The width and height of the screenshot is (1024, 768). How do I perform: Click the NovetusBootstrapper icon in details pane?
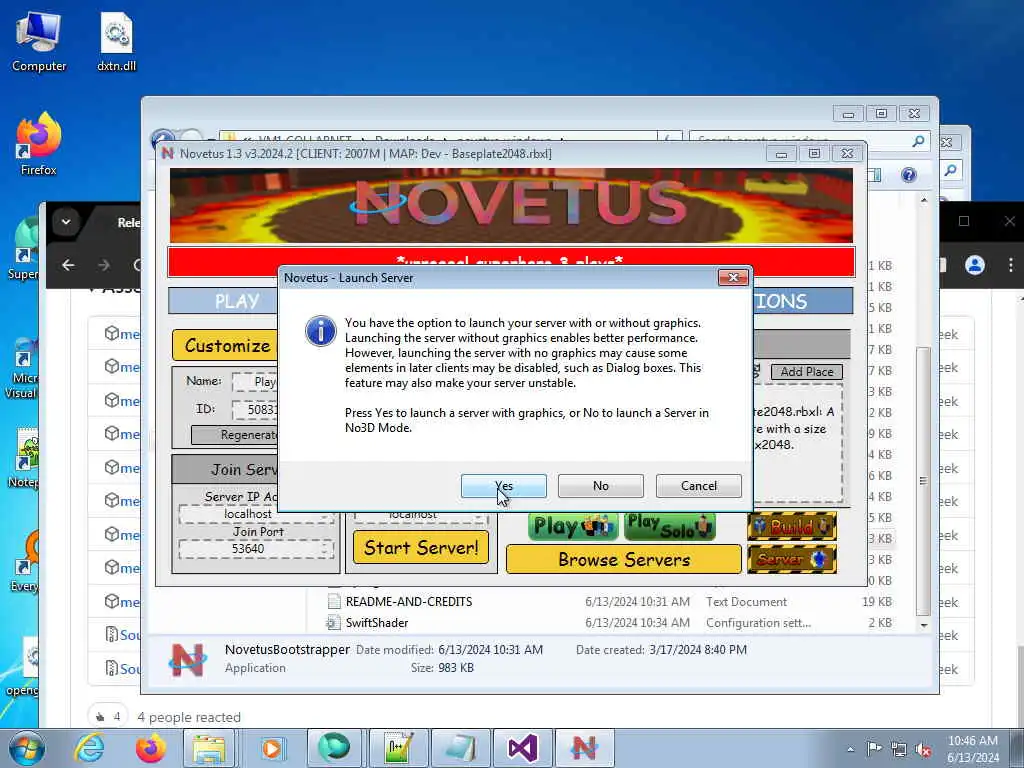coord(187,660)
